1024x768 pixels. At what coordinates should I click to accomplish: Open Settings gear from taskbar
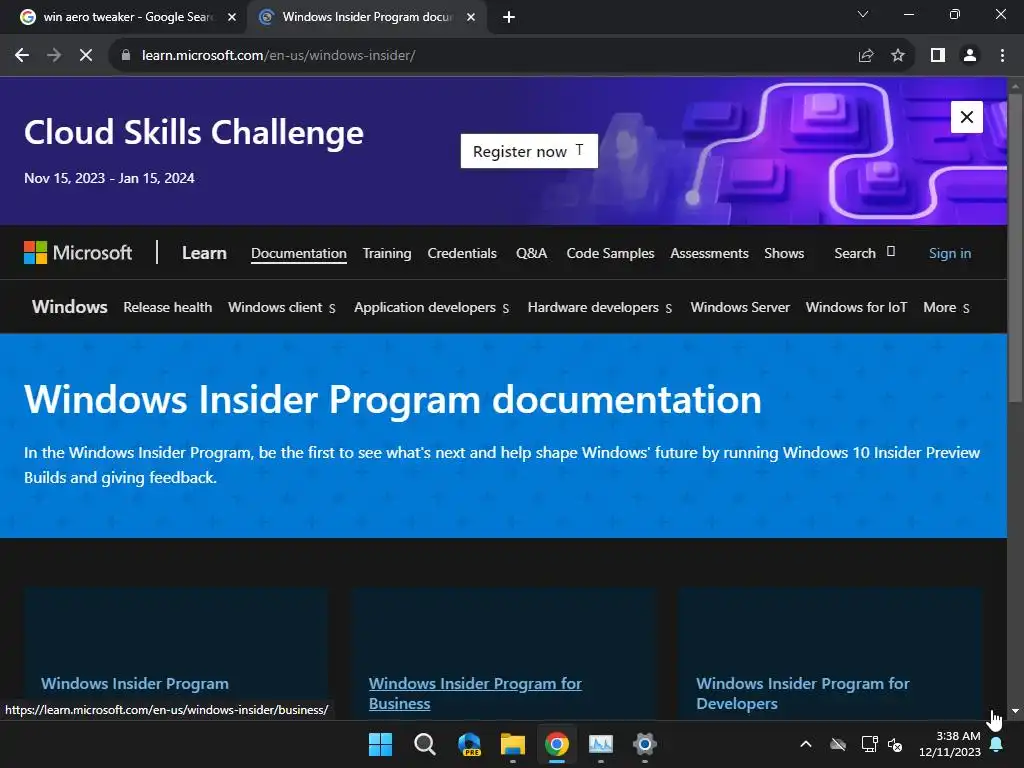[x=645, y=744]
